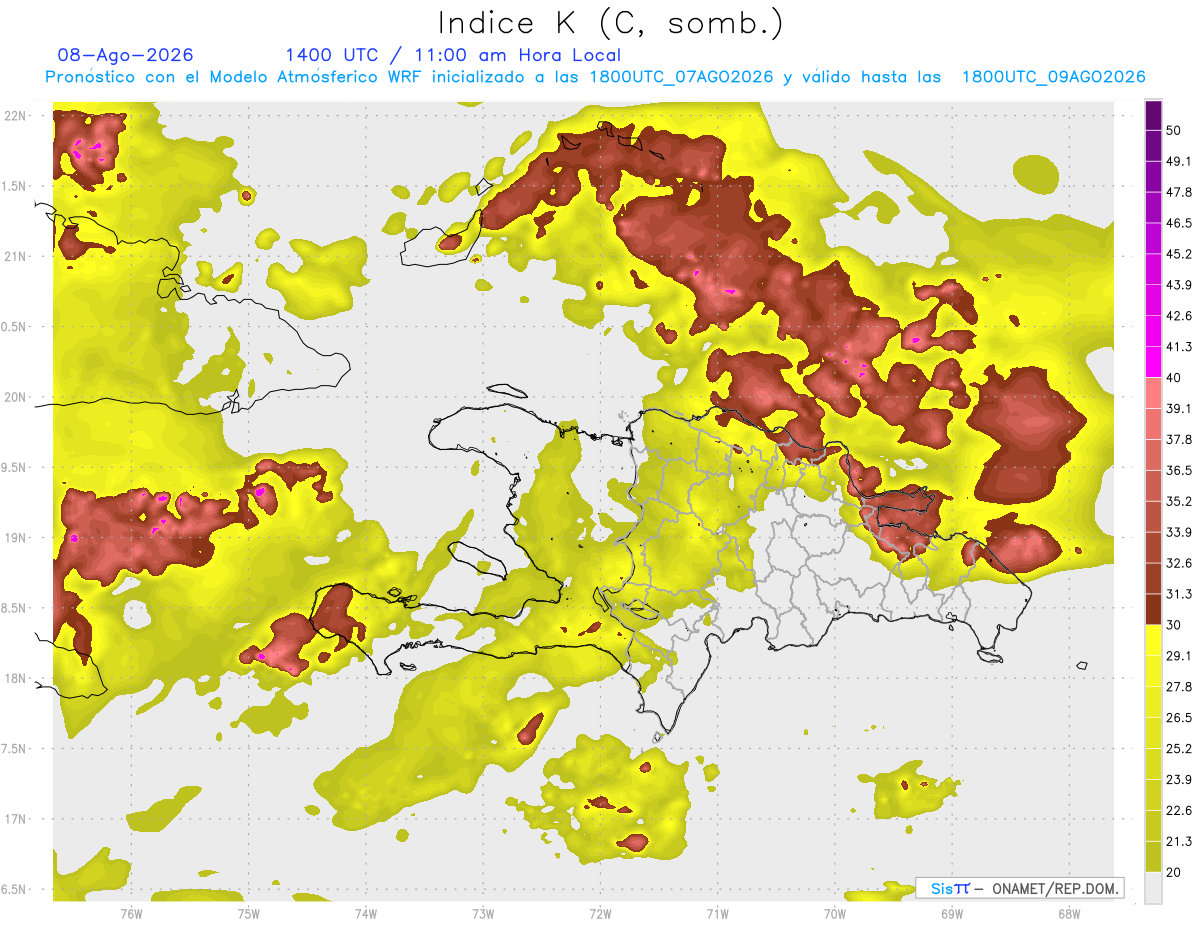This screenshot has width=1200, height=927.
Task: Click the '69W' longitude label
Action: pos(951,913)
